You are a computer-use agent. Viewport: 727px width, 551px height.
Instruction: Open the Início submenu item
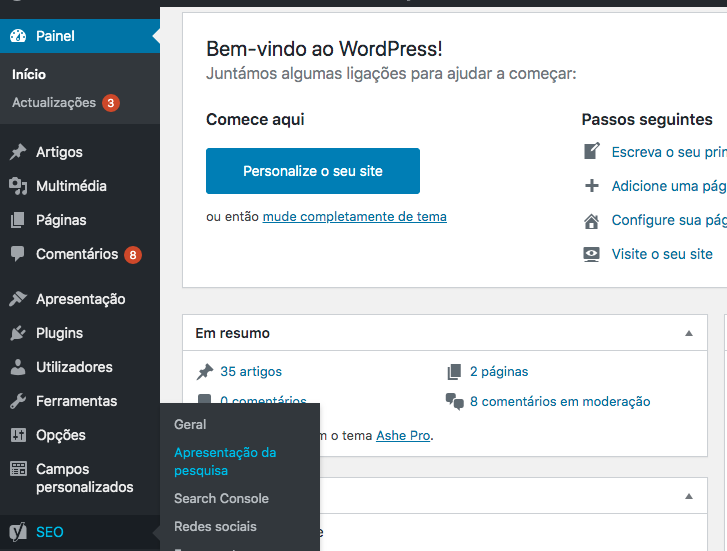click(29, 75)
